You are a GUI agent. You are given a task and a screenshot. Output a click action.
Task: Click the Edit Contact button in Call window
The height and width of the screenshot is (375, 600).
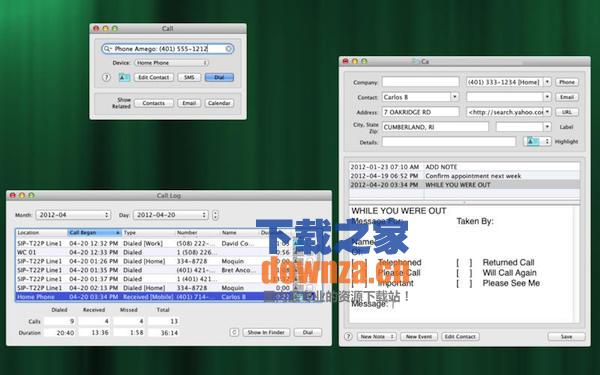click(x=153, y=77)
